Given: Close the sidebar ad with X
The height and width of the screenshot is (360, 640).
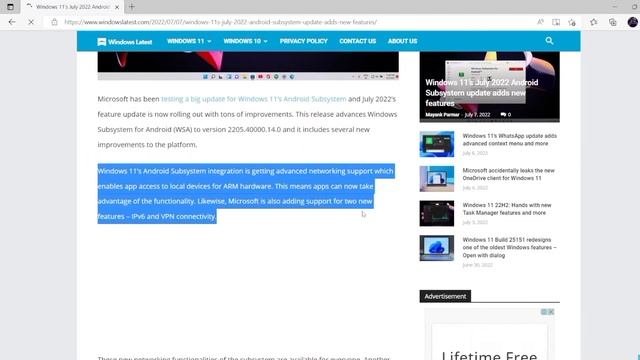Looking at the screenshot, I should [x=551, y=312].
